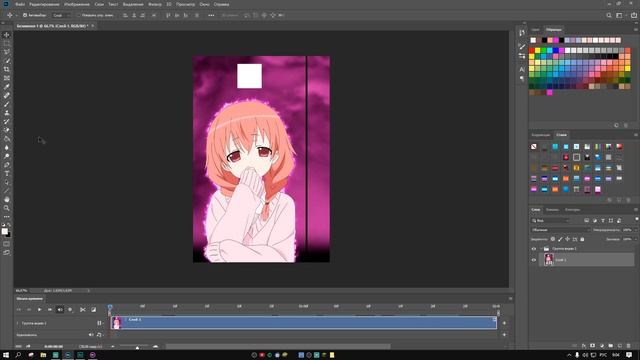Viewport: 640px width, 360px height.
Task: Open more align options ellipsis
Action: (211, 16)
